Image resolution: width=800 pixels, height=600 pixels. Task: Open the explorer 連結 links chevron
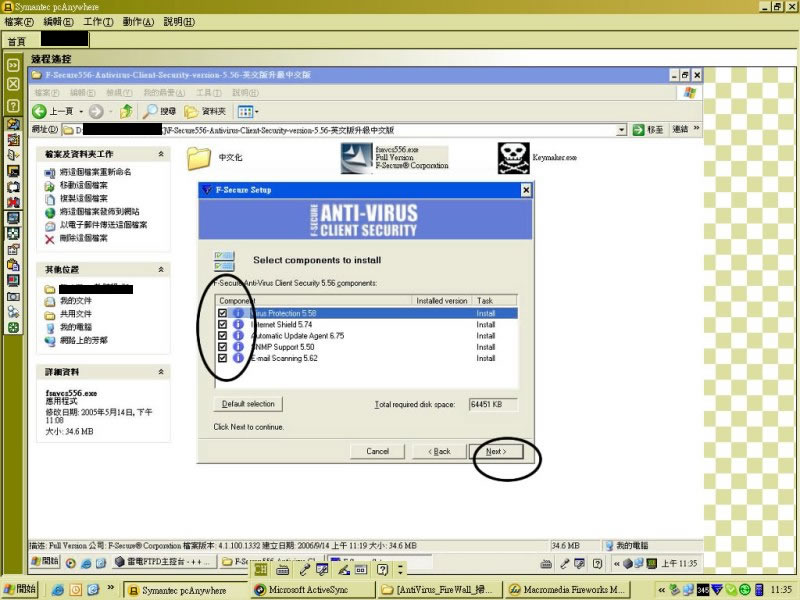tap(696, 128)
